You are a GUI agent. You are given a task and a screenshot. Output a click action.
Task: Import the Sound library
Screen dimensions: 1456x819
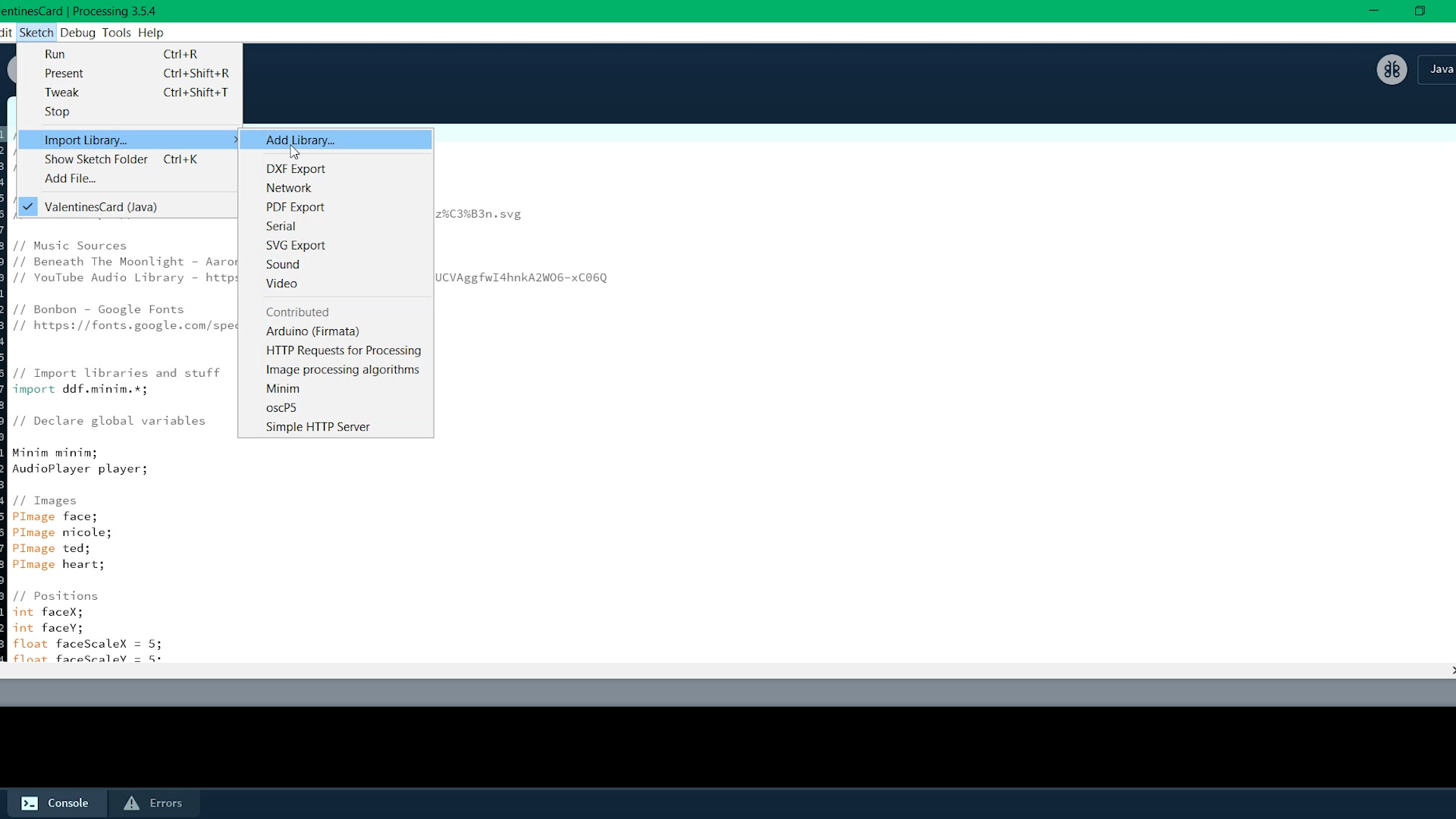click(283, 264)
